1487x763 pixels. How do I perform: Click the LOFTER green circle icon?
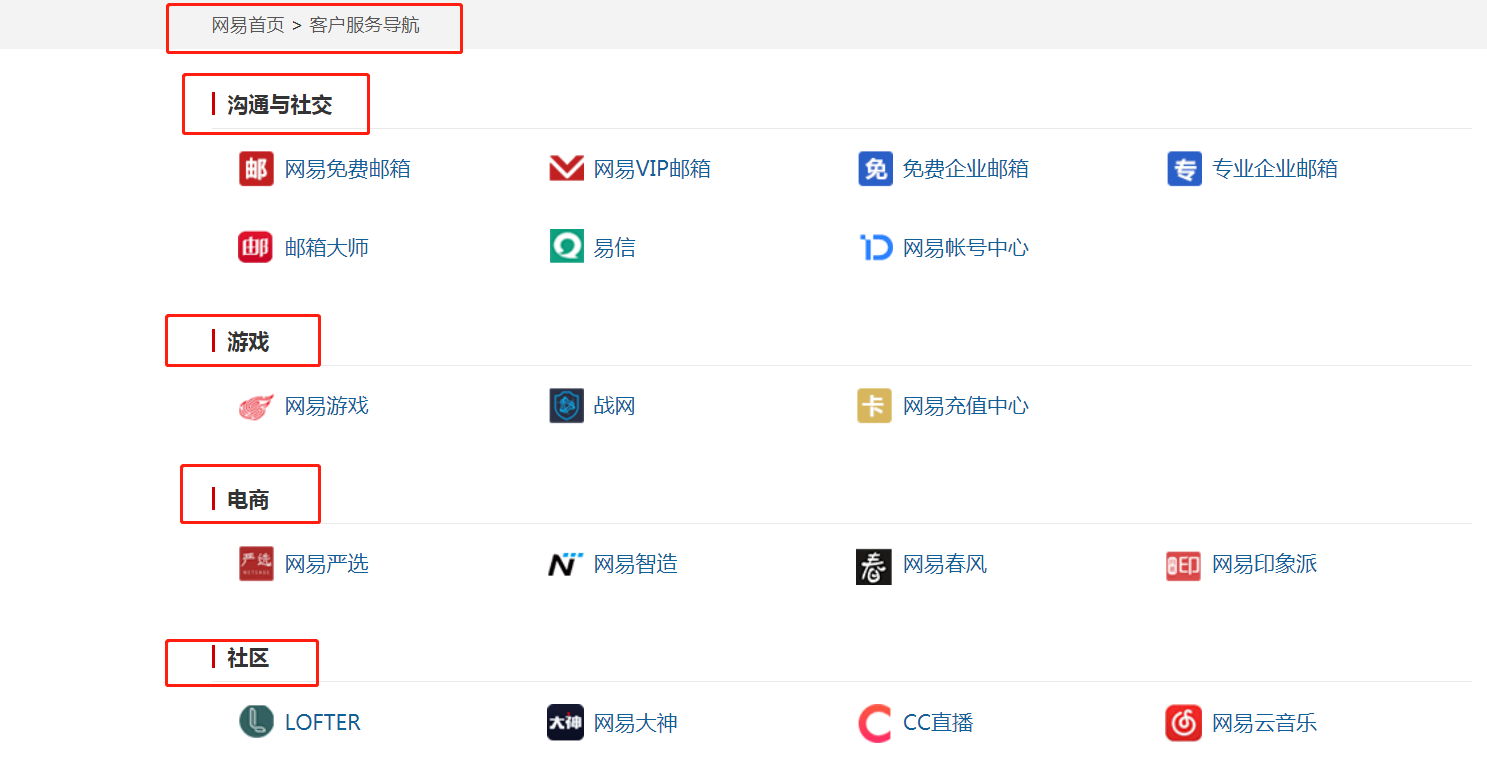tap(256, 721)
